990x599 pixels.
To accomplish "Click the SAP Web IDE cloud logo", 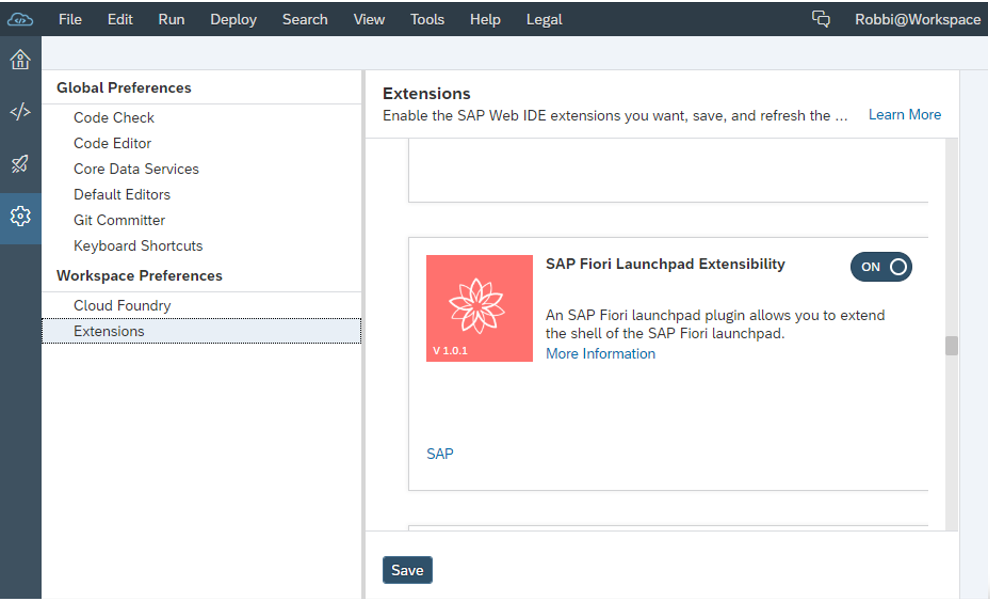I will [x=20, y=20].
